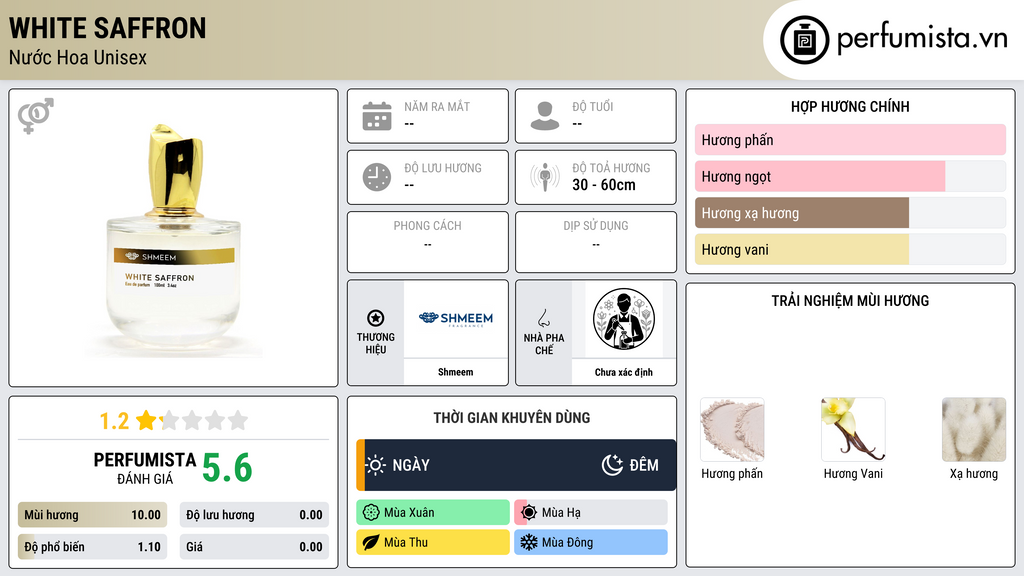Viewport: 1024px width, 576px height.
Task: Click the perfumista.vn perfume bottle logo icon
Action: [x=804, y=40]
